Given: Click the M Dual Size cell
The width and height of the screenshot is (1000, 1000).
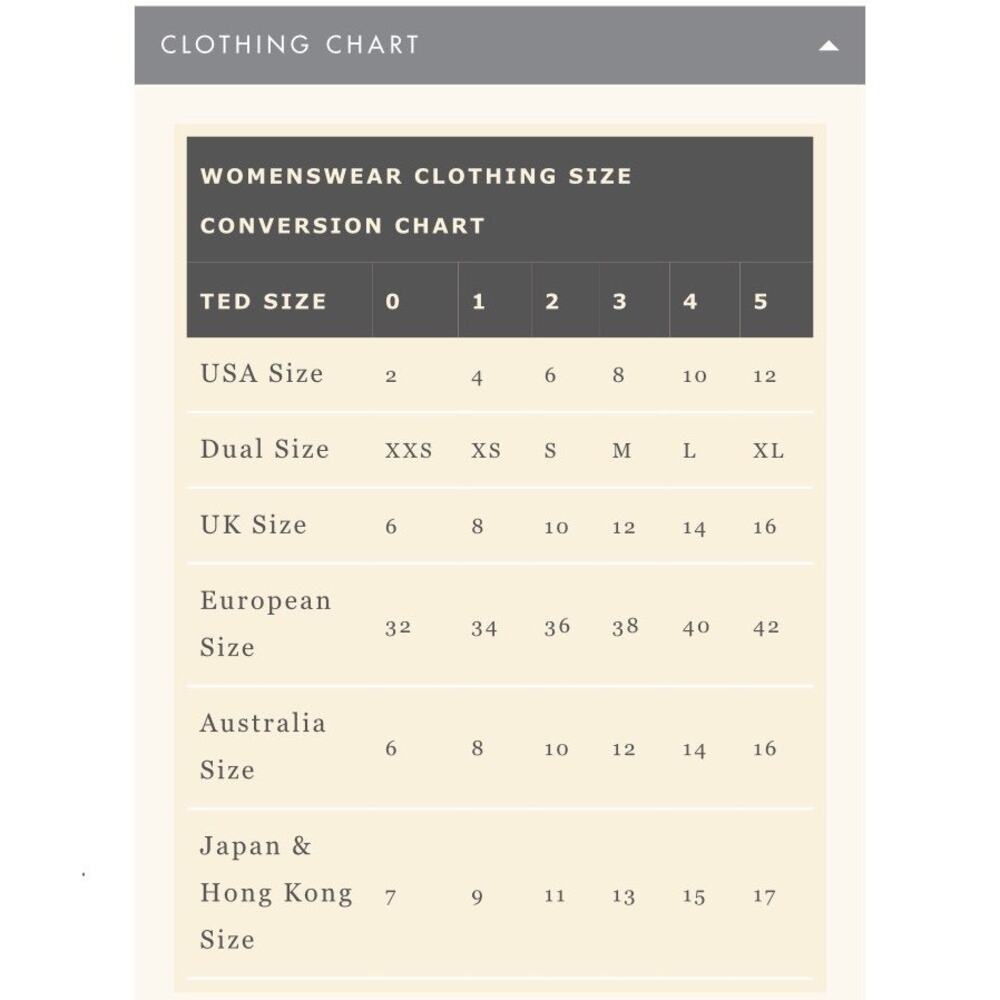Looking at the screenshot, I should (x=622, y=450).
